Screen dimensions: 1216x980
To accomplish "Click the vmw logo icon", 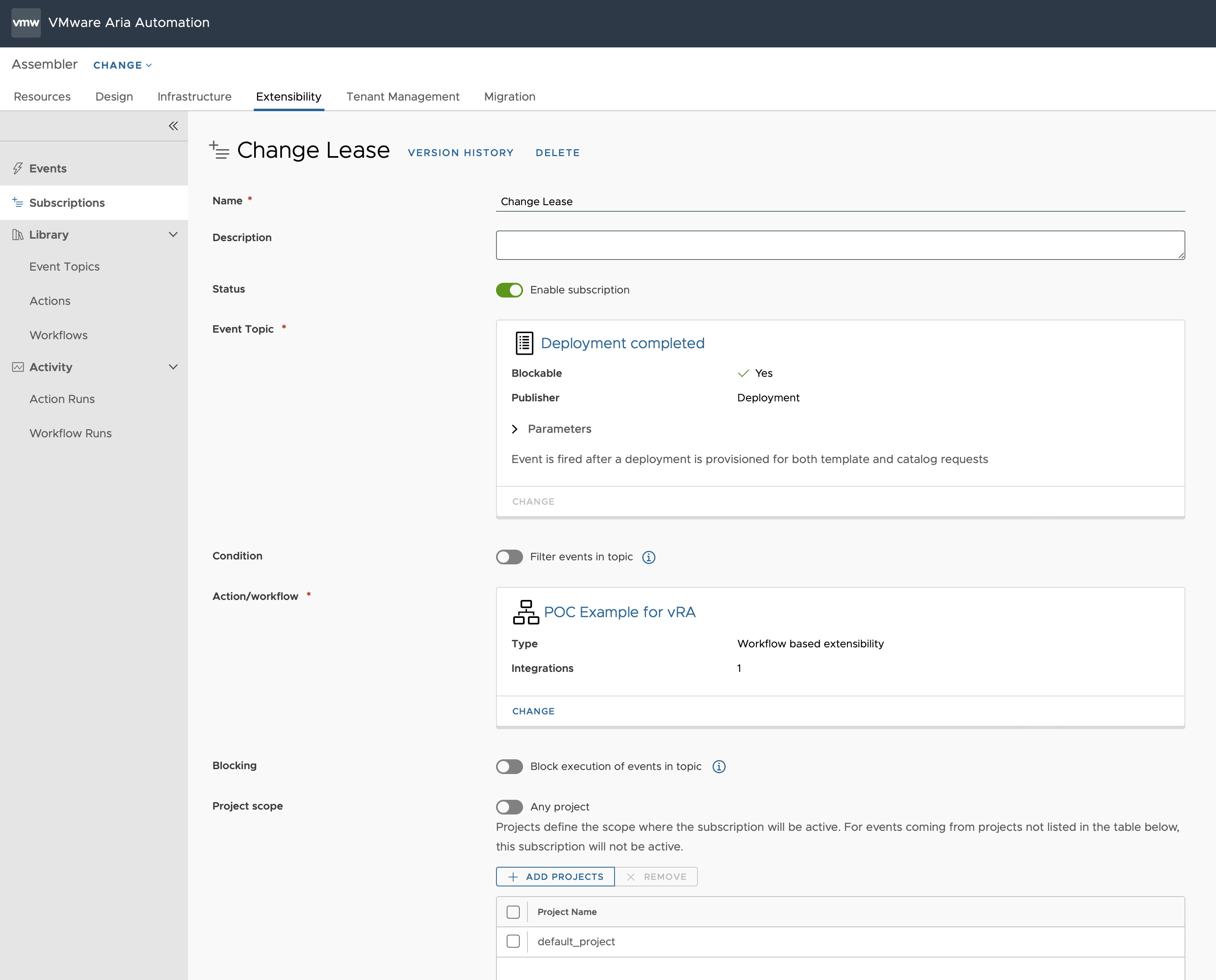I will point(26,22).
